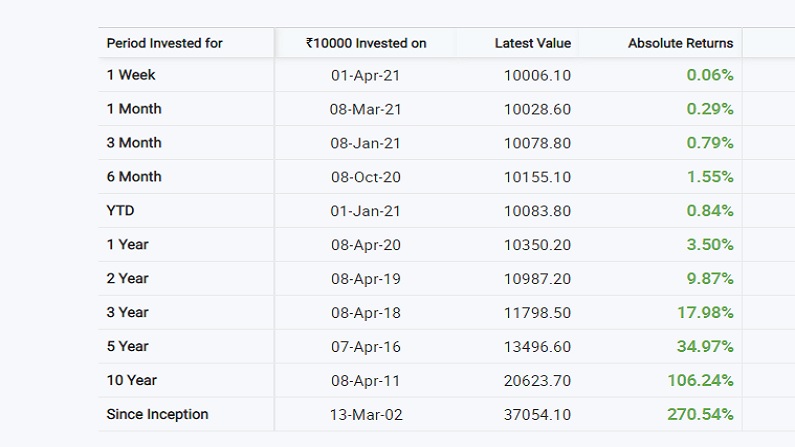Click the 1 Year row label
This screenshot has width=795, height=447.
pos(127,245)
